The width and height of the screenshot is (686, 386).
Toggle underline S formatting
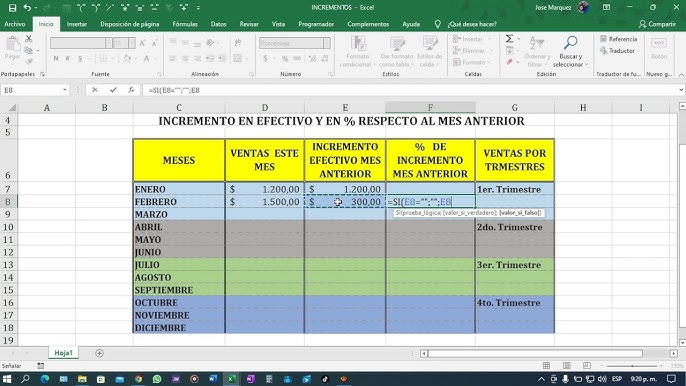click(x=80, y=58)
